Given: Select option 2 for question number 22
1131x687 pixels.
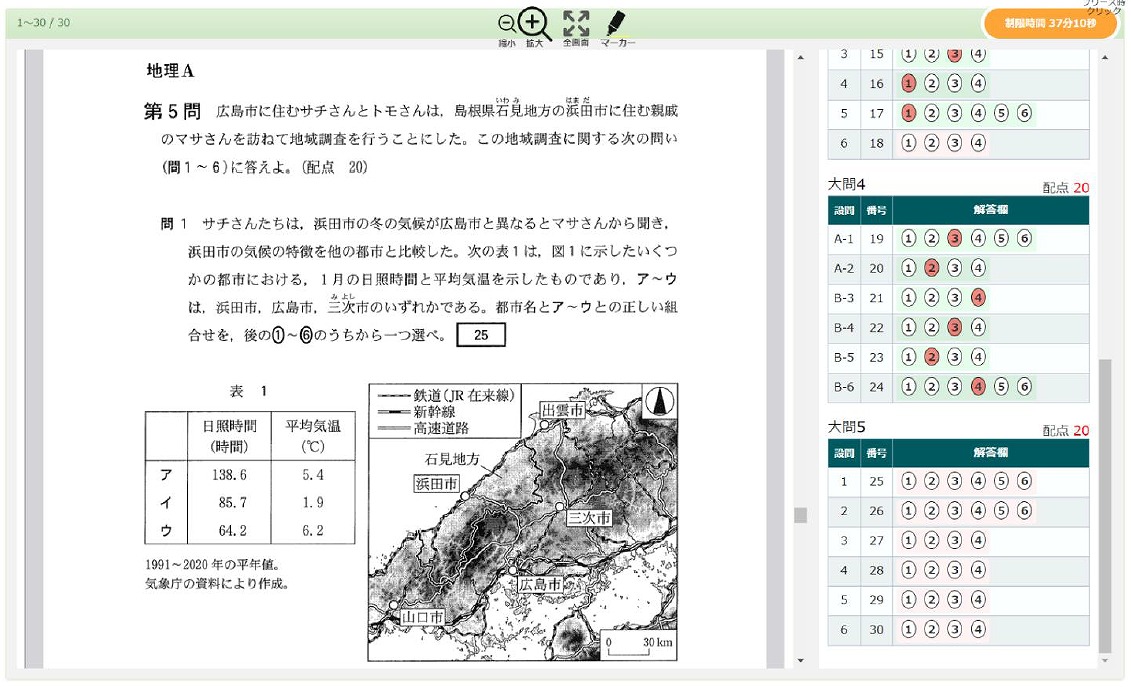Looking at the screenshot, I should click(x=931, y=327).
